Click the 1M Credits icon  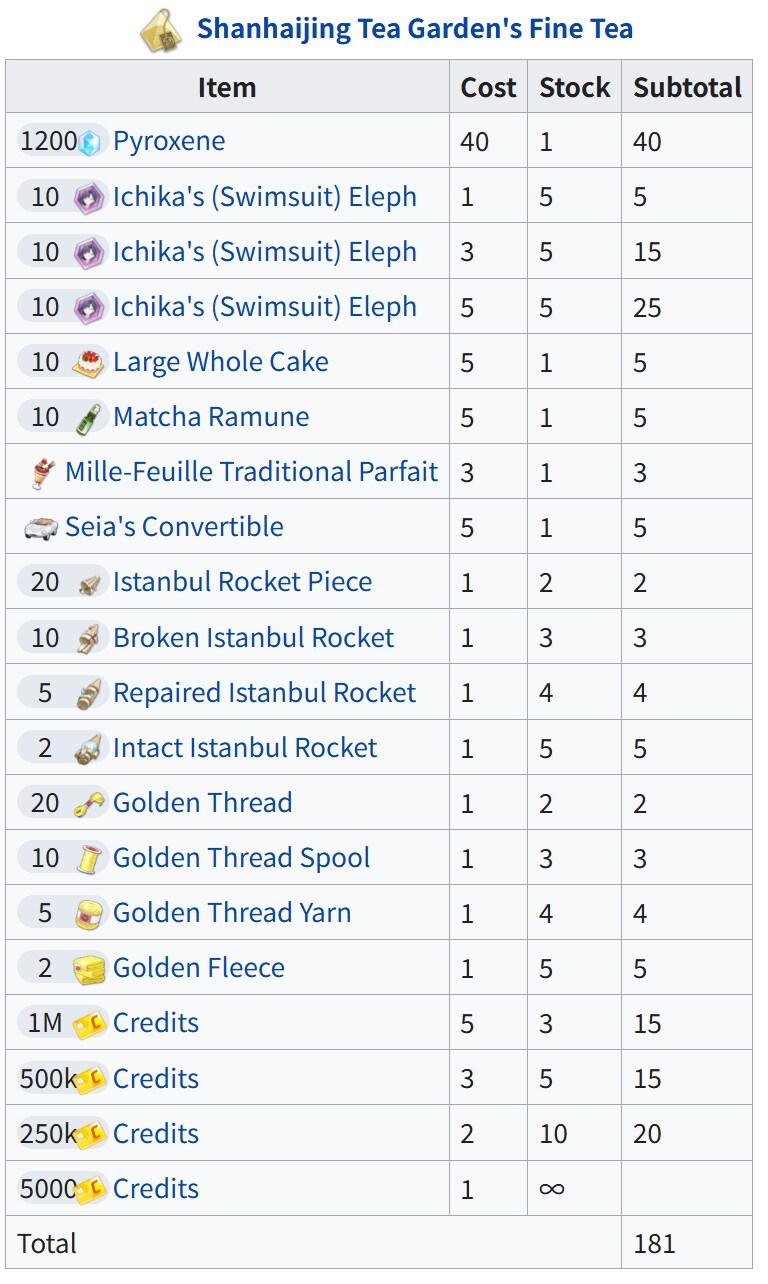pos(90,1024)
